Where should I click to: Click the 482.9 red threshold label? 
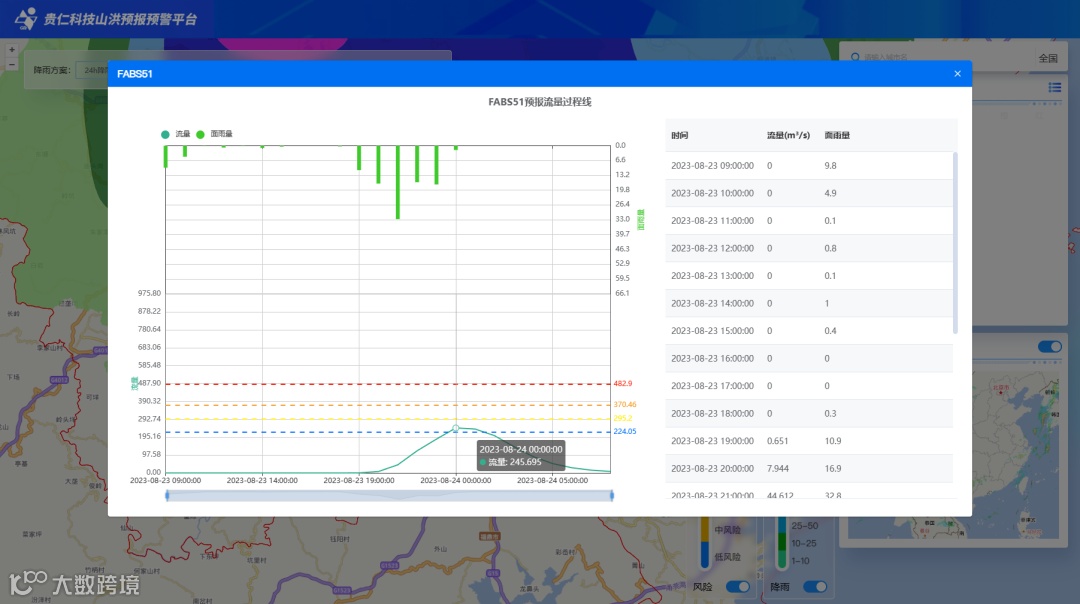623,384
